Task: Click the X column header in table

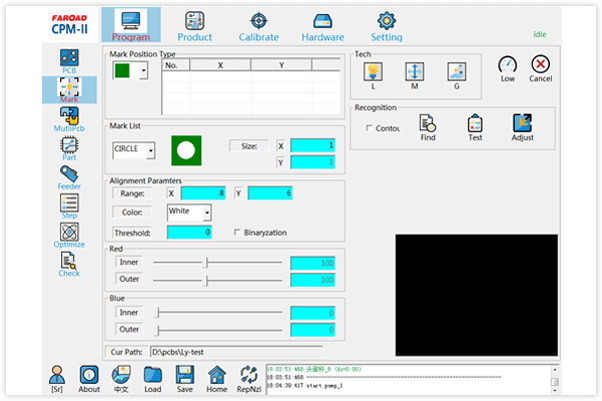Action: pyautogui.click(x=220, y=65)
